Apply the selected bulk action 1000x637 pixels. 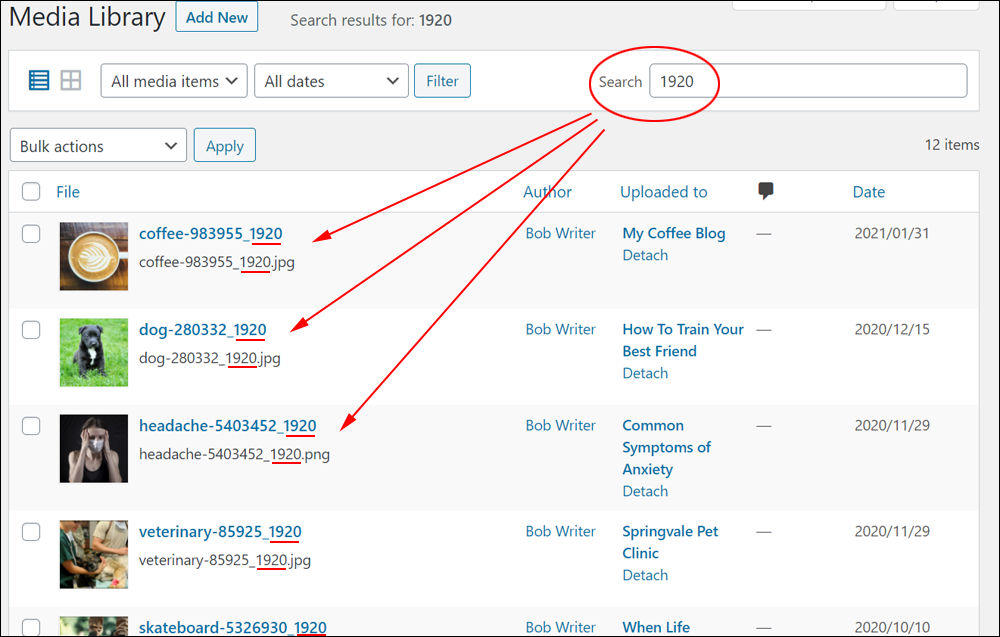tap(224, 145)
